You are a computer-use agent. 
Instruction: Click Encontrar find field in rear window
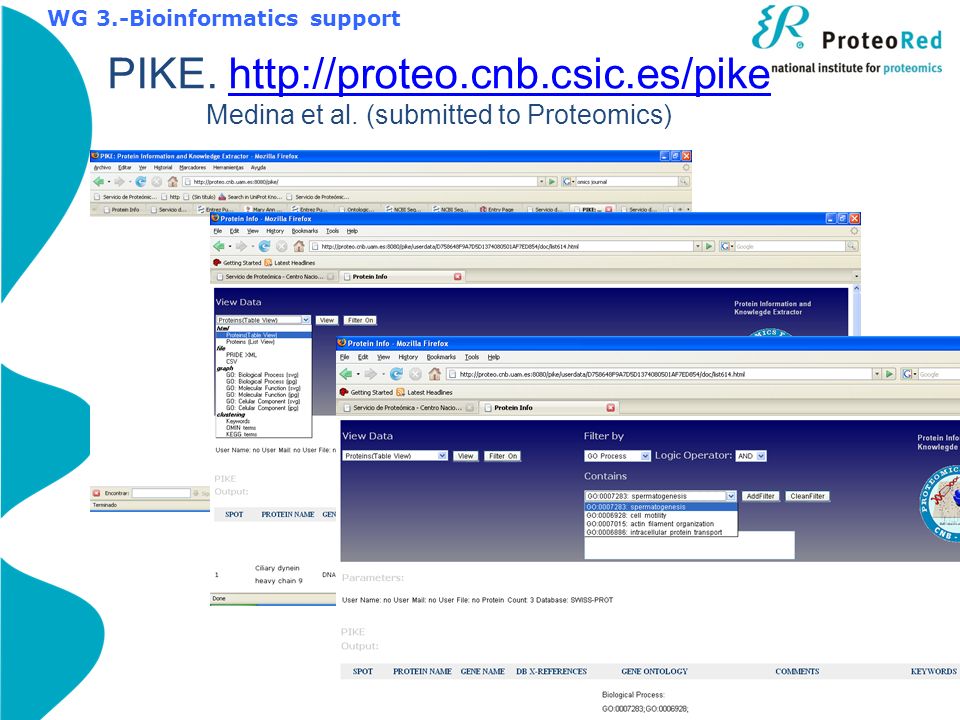pyautogui.click(x=162, y=493)
